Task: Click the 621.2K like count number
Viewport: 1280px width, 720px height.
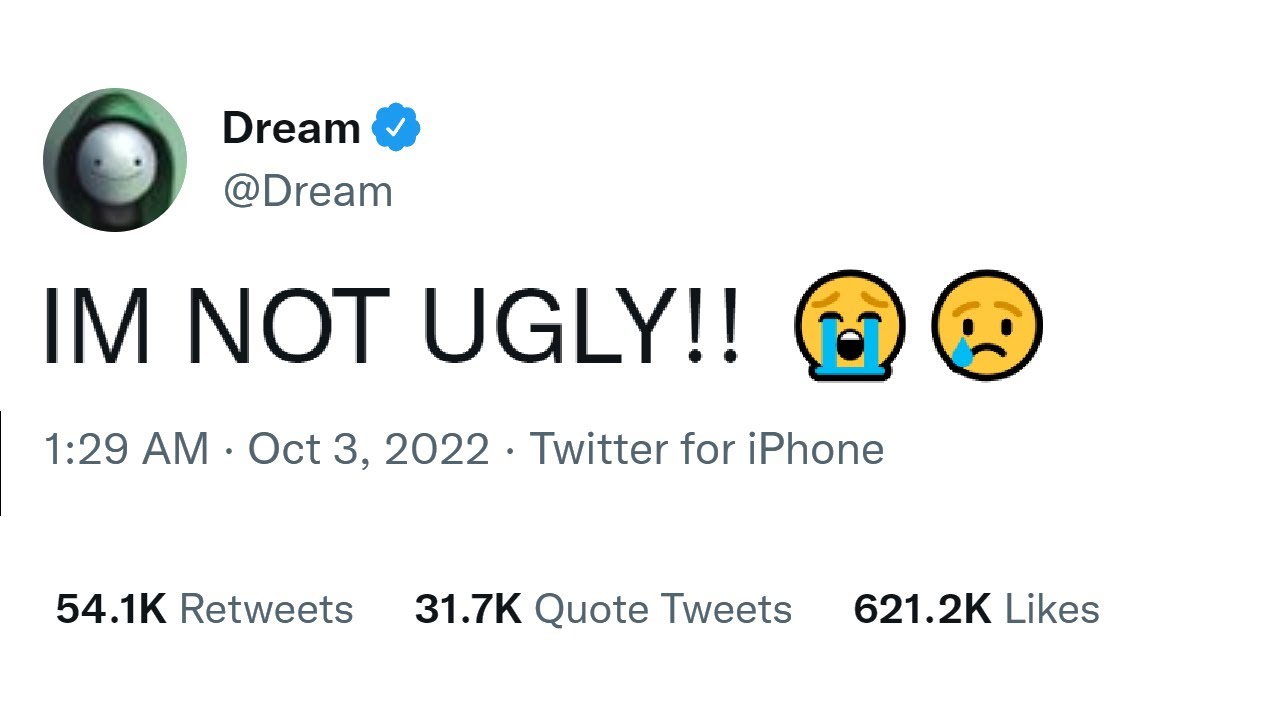Action: 922,609
